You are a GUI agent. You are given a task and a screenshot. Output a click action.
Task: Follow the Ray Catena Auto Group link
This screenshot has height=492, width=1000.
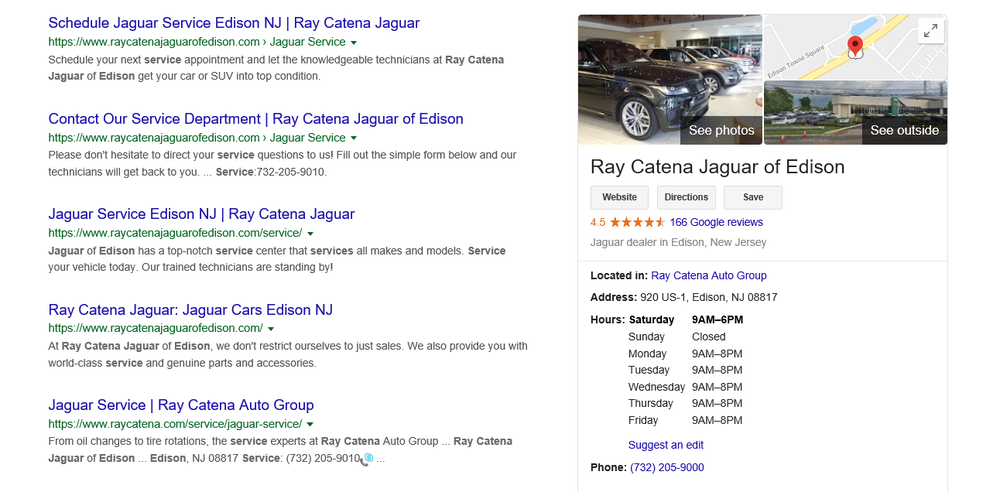pyautogui.click(x=708, y=275)
